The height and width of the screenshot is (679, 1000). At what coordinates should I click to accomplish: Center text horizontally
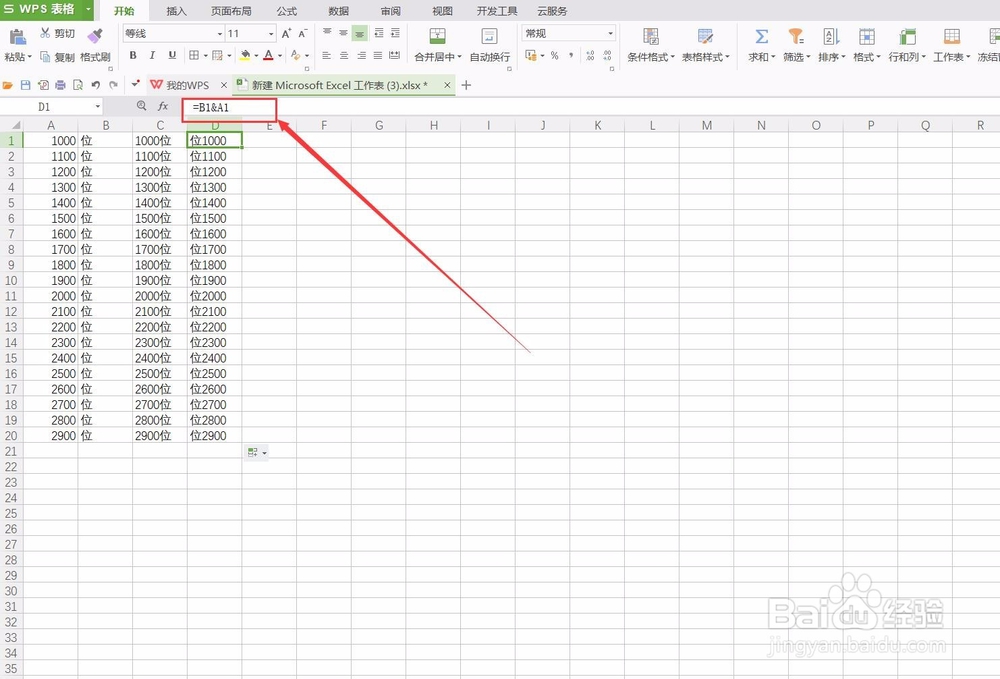point(344,55)
